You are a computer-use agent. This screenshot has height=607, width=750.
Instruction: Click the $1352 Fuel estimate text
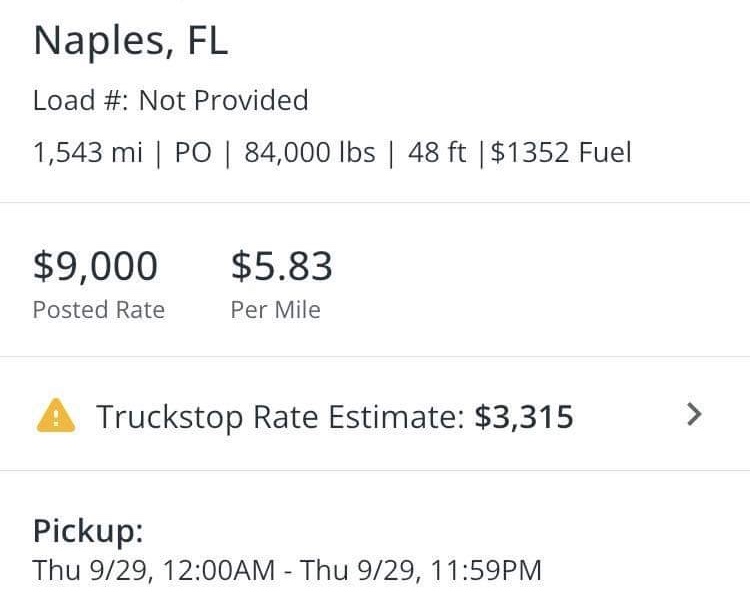point(561,153)
